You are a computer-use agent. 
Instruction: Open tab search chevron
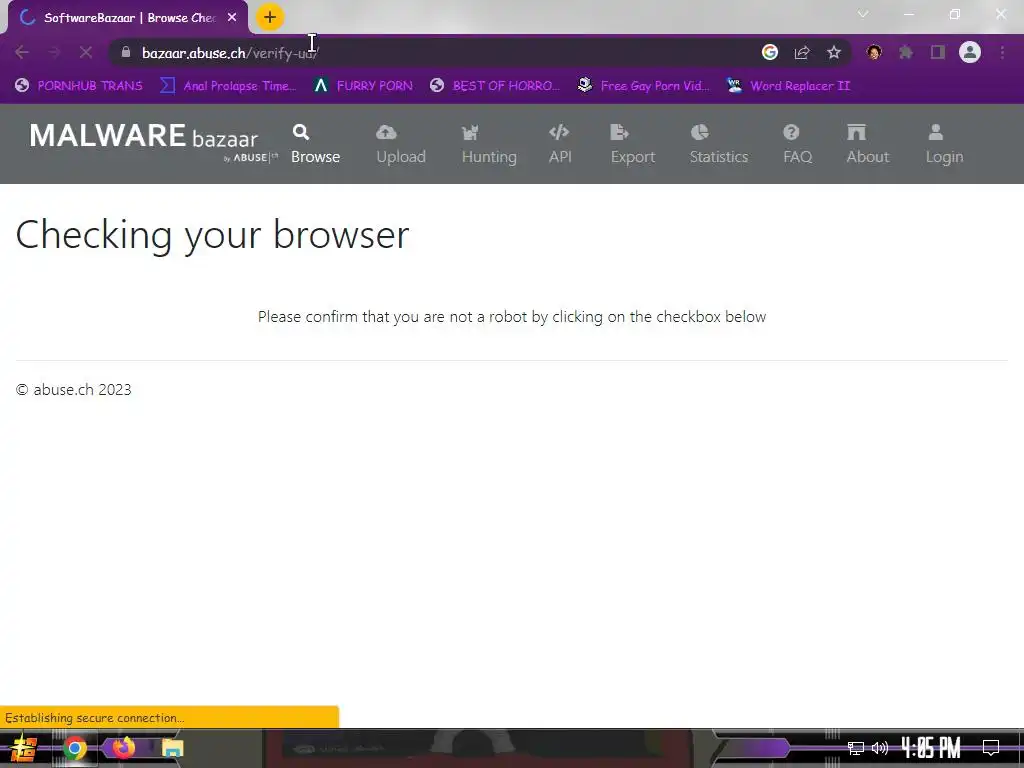pos(863,14)
